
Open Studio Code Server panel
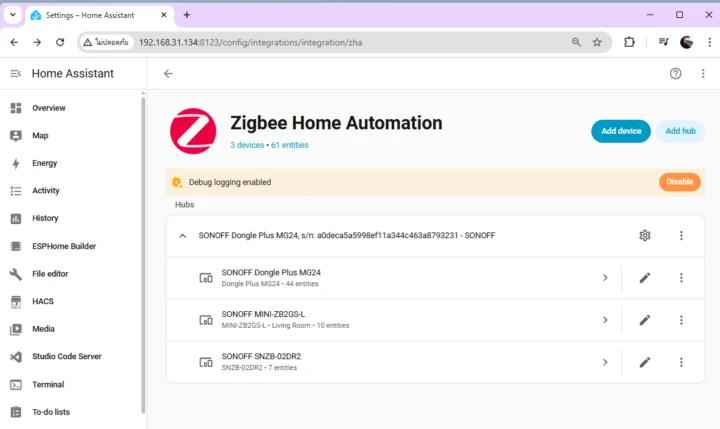66,356
